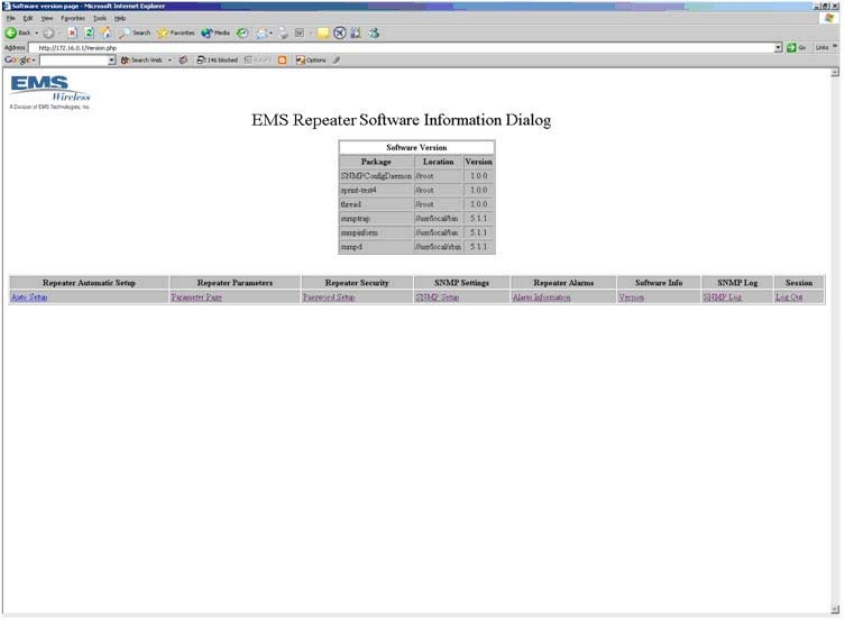Open the Alarm Information link
The height and width of the screenshot is (621, 844).
click(541, 297)
